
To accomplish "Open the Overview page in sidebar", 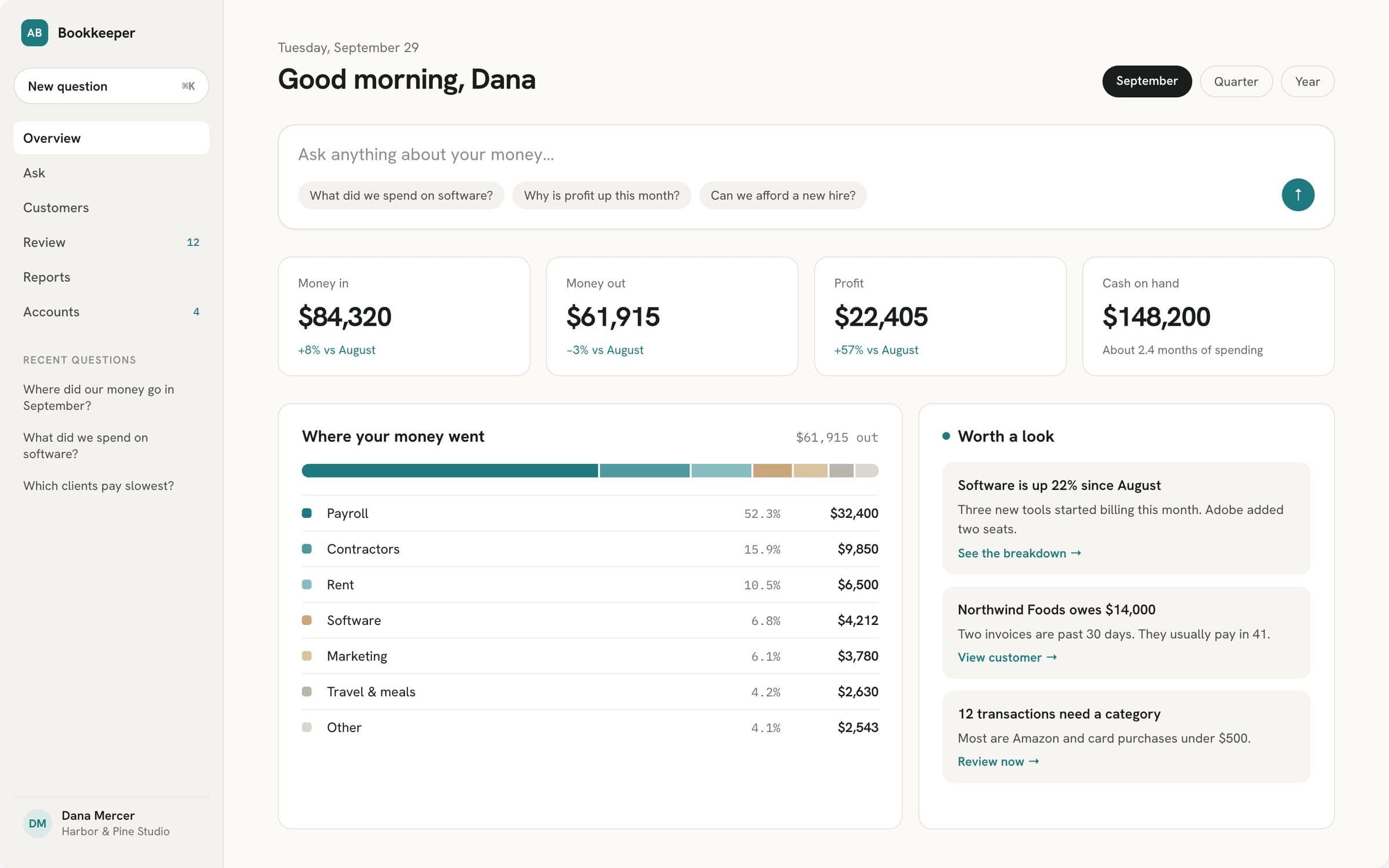I will pyautogui.click(x=111, y=138).
